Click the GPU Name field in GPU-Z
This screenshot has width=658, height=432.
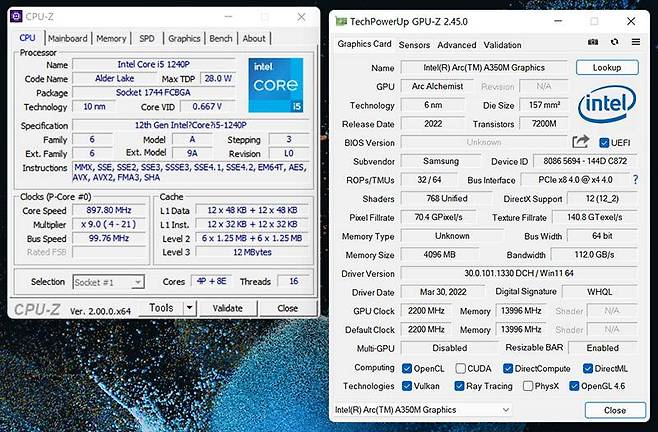[x=484, y=68]
